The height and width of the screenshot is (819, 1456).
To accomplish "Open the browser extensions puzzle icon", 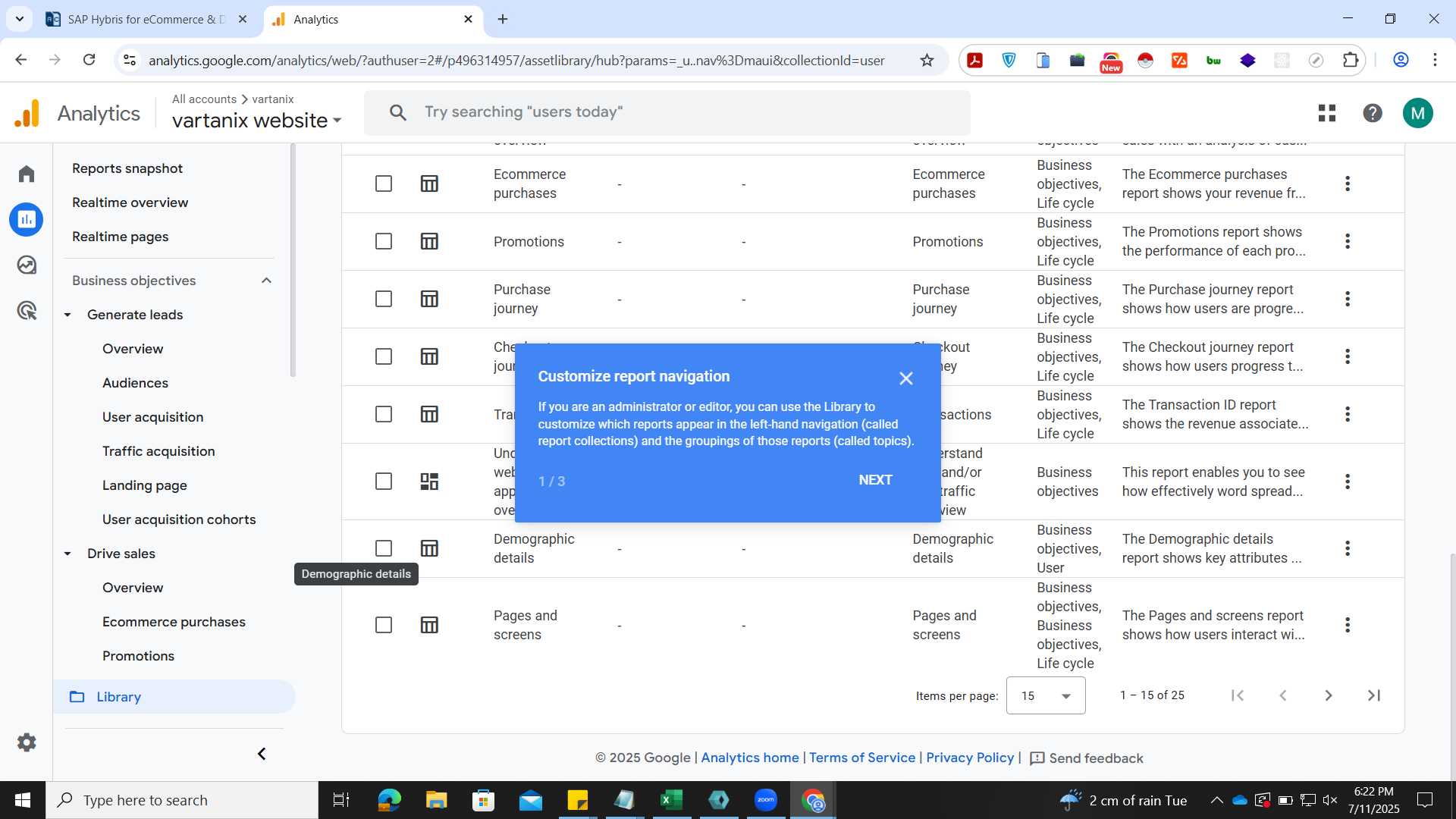I will [x=1351, y=60].
